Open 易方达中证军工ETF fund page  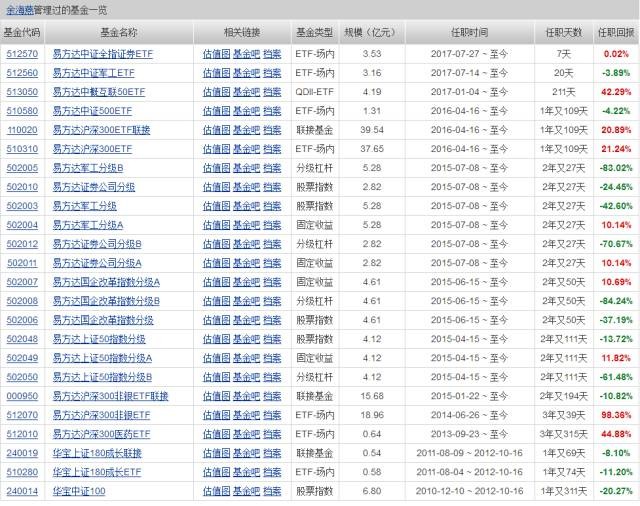[x=93, y=73]
